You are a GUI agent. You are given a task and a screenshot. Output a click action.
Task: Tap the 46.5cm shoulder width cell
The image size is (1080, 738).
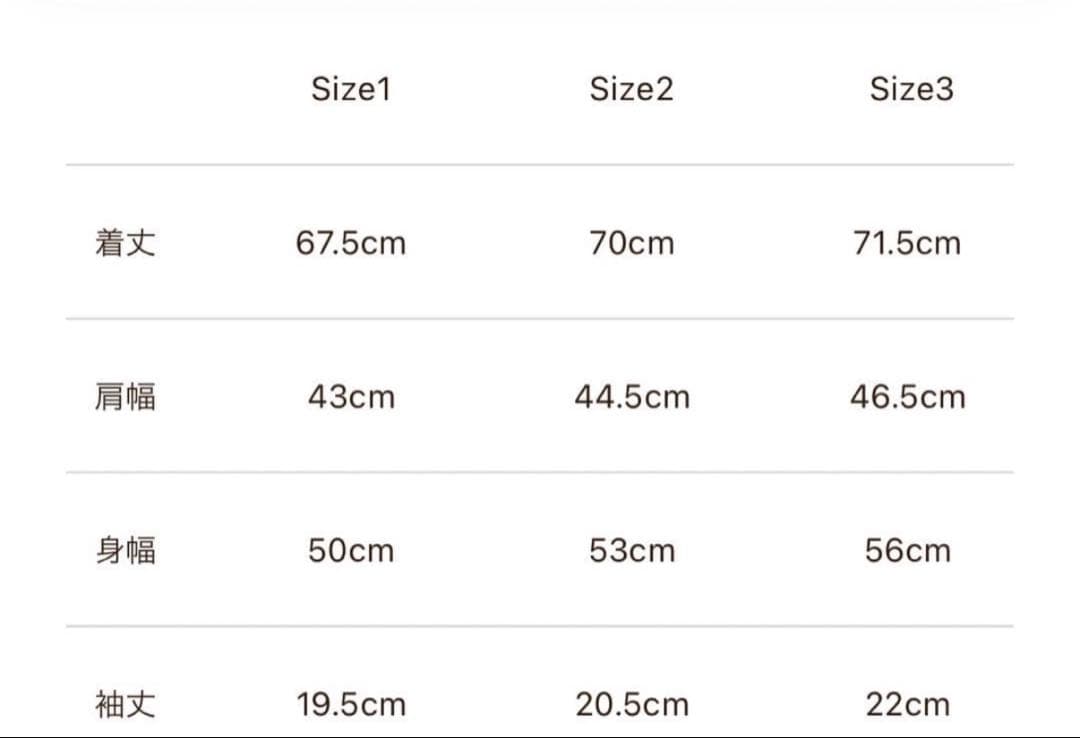pyautogui.click(x=907, y=397)
